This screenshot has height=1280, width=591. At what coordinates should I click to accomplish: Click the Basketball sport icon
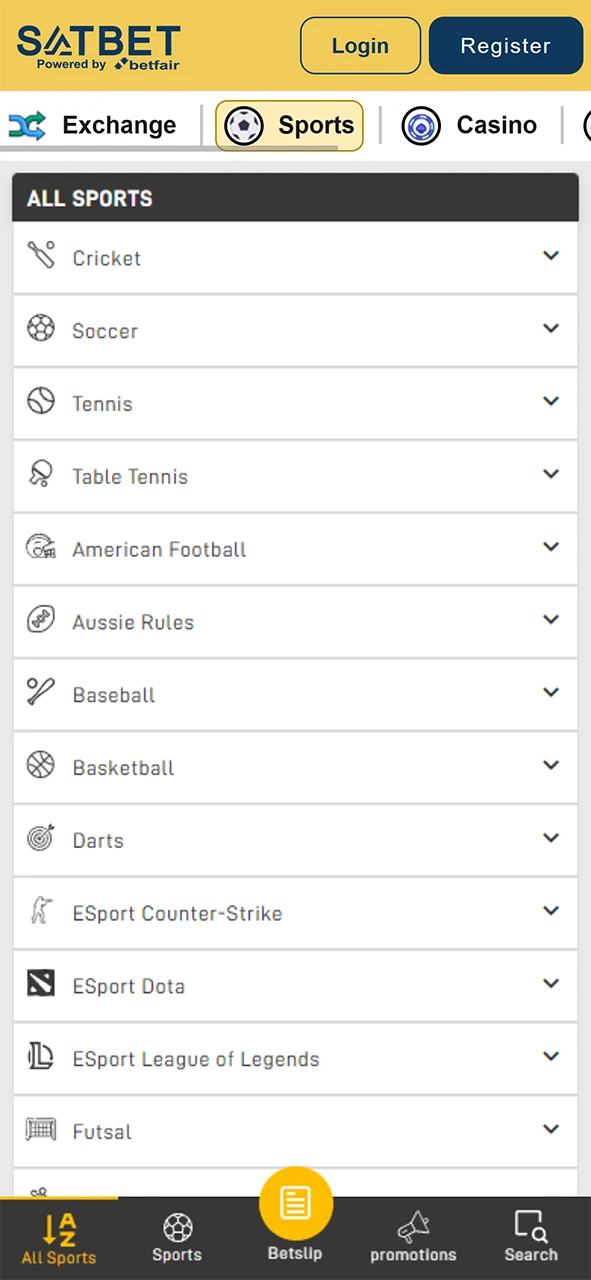pos(41,764)
